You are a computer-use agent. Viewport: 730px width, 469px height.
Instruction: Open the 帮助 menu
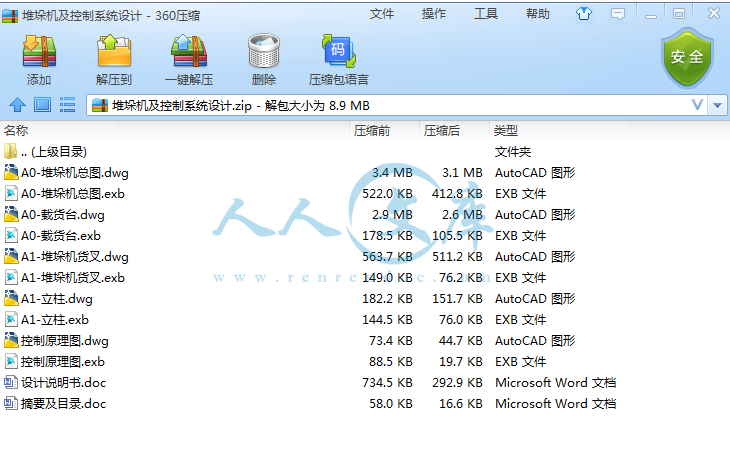(538, 14)
